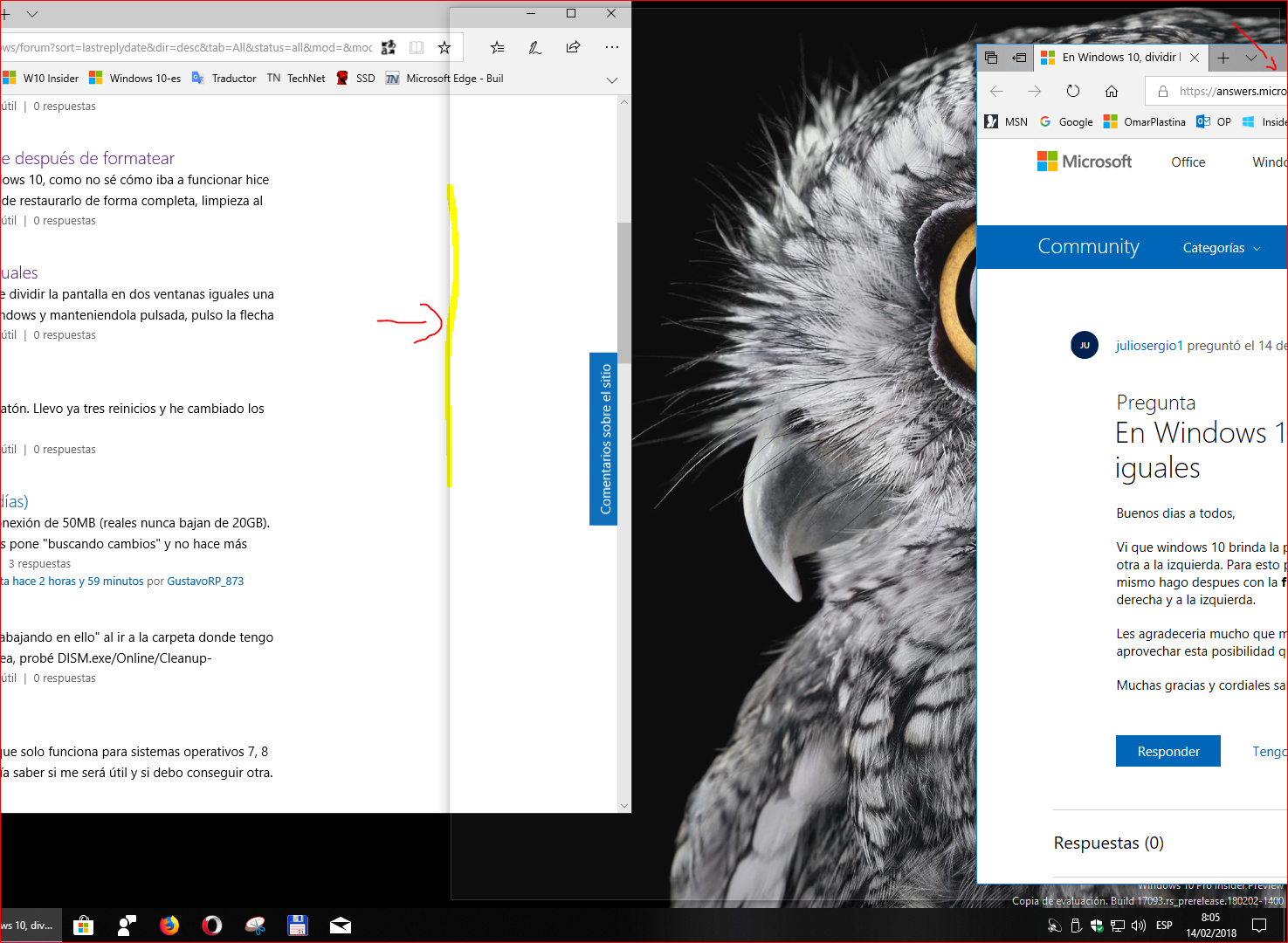Go back in right Edge window
The width and height of the screenshot is (1288, 943).
996,91
